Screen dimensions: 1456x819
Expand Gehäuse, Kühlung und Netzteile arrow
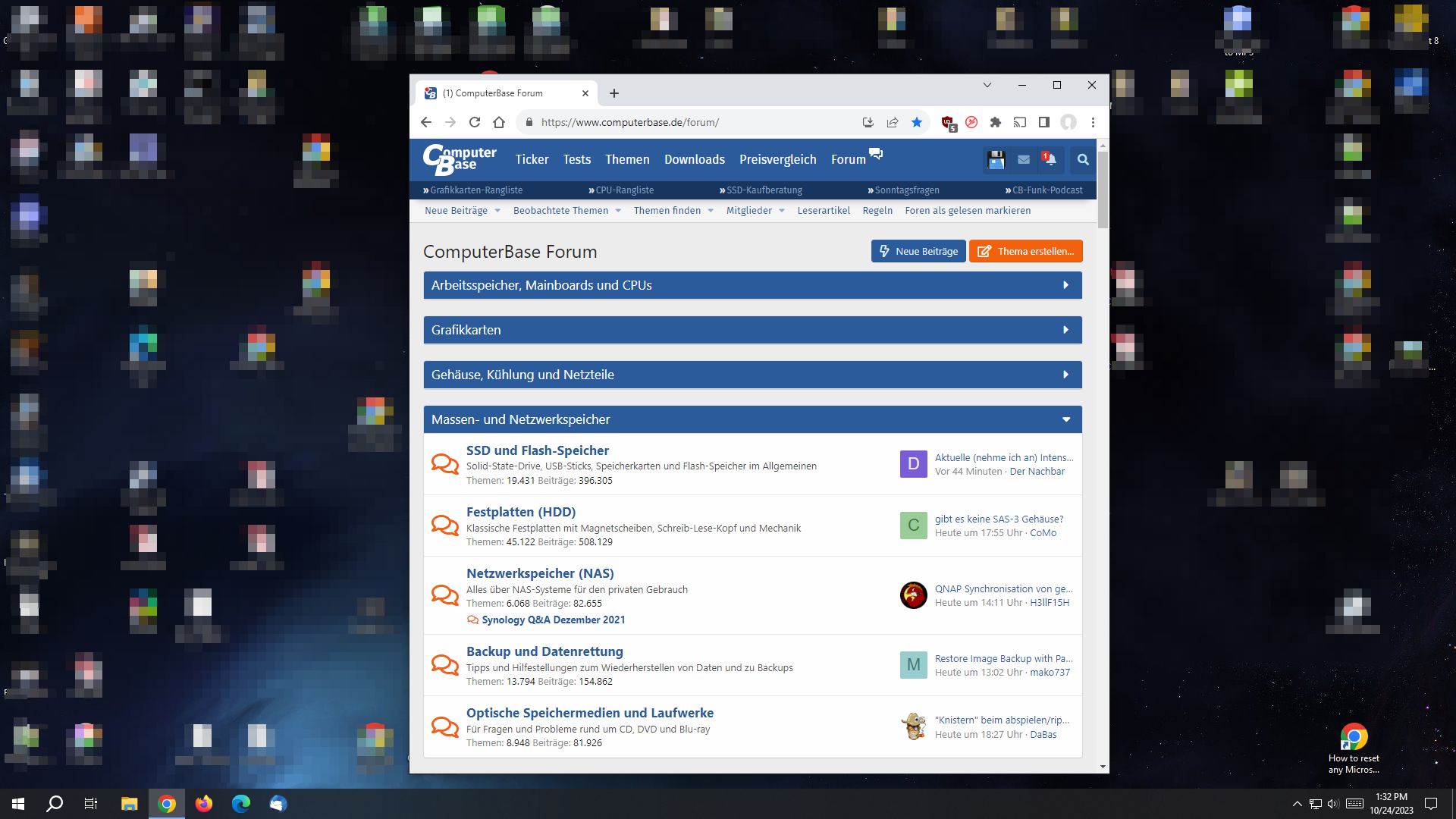click(1065, 375)
